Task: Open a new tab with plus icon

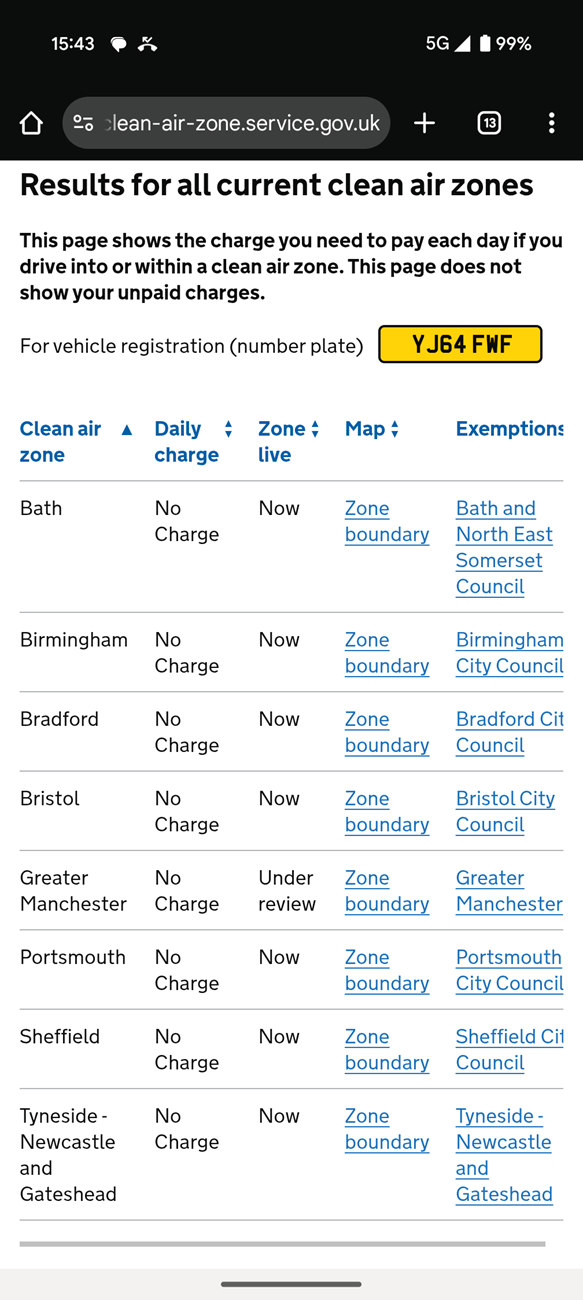Action: [x=424, y=123]
